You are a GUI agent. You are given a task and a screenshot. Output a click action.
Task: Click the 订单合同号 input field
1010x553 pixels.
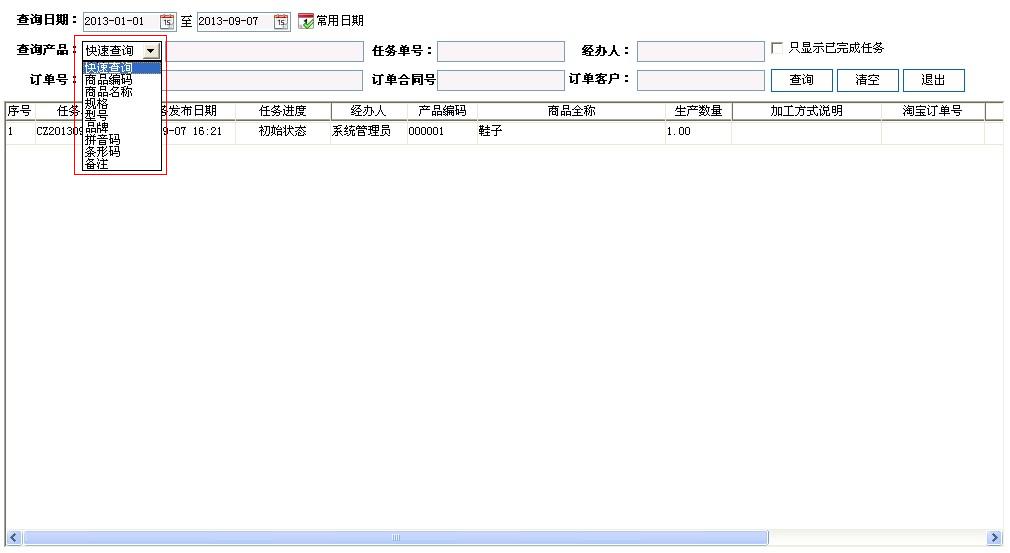tap(500, 80)
